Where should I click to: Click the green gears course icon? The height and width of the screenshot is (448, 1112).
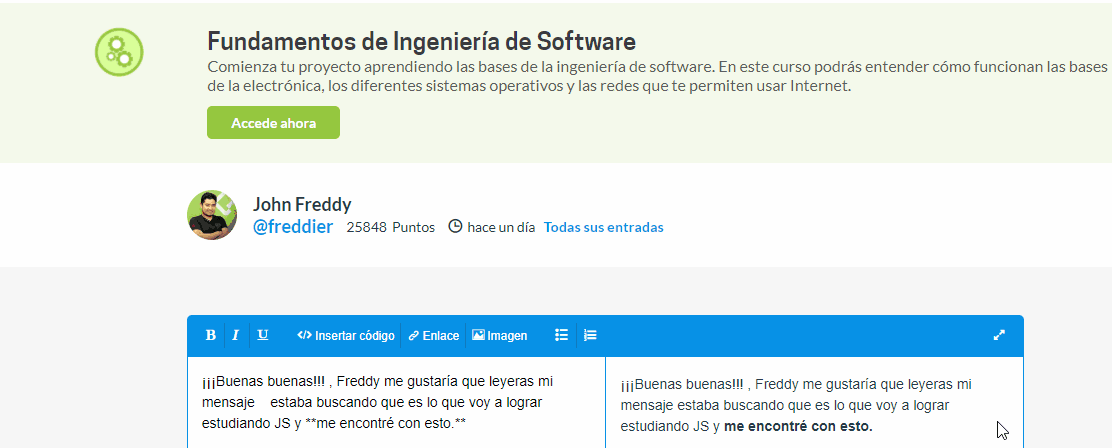tap(119, 52)
